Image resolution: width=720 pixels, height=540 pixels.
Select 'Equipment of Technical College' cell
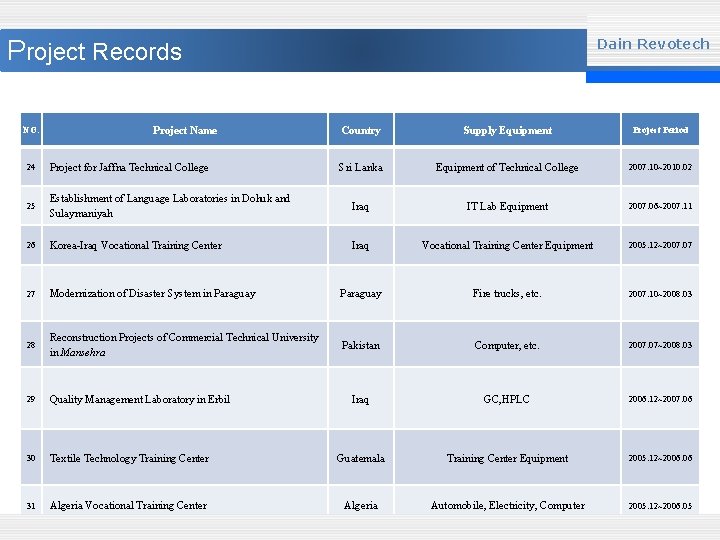pos(507,167)
